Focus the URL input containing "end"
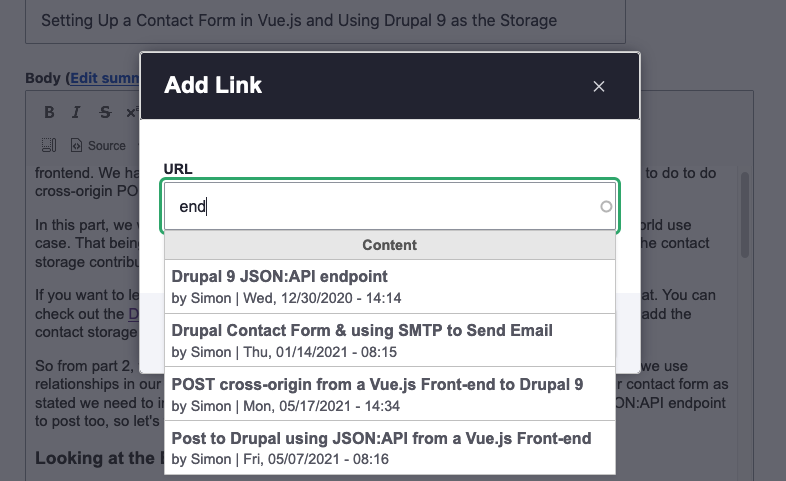The height and width of the screenshot is (481, 786). (x=389, y=206)
